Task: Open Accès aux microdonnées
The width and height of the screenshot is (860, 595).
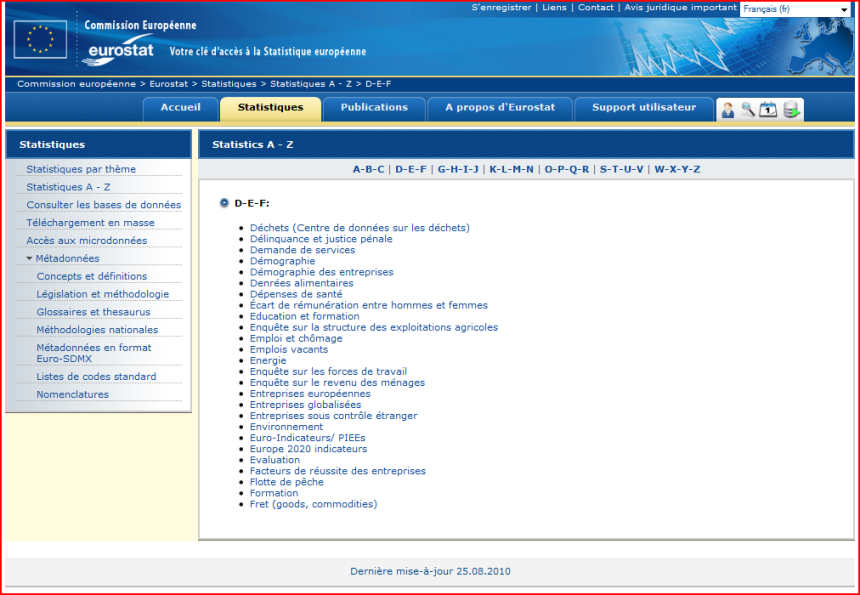Action: [87, 241]
